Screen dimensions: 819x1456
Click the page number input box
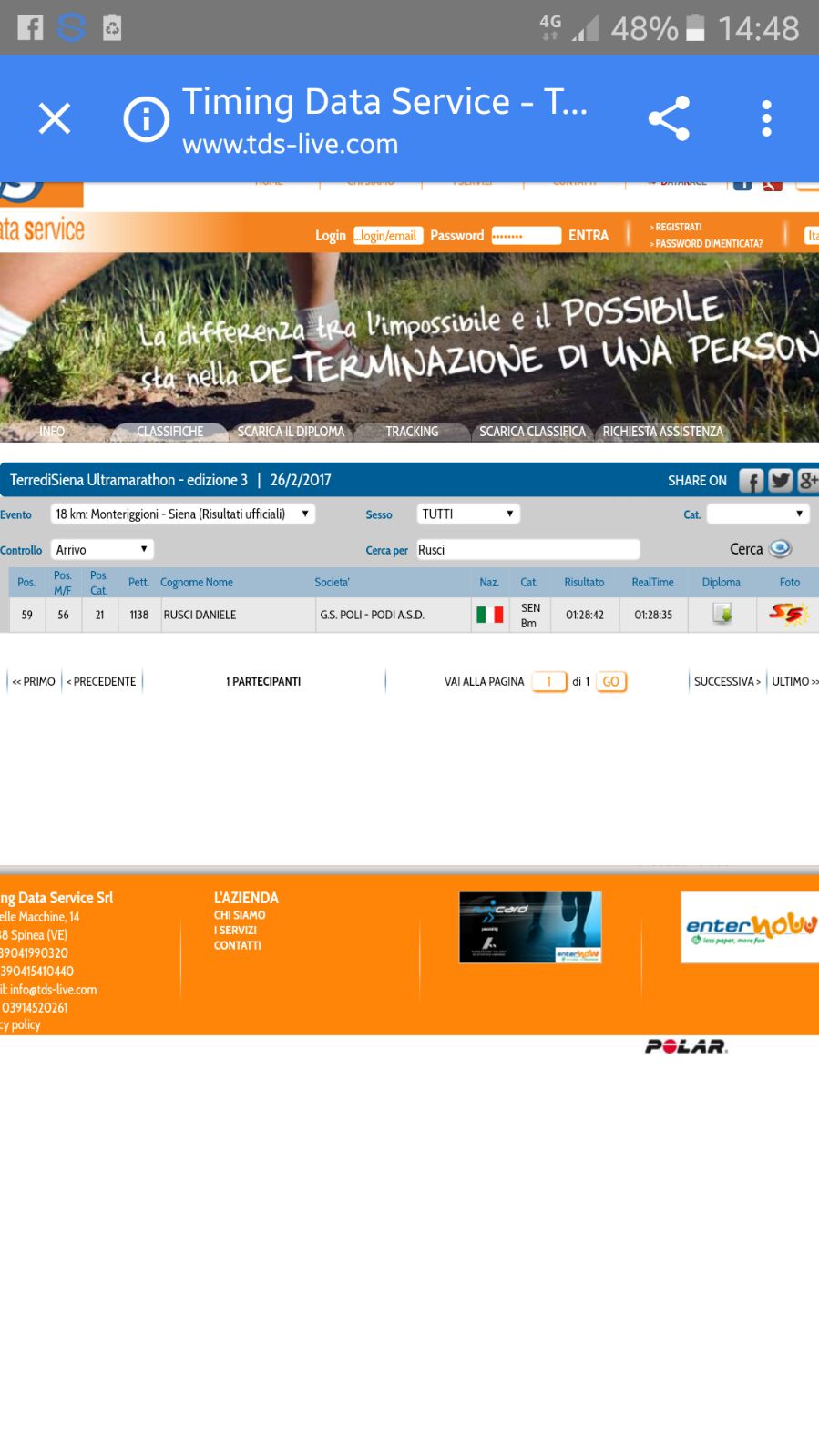click(549, 682)
